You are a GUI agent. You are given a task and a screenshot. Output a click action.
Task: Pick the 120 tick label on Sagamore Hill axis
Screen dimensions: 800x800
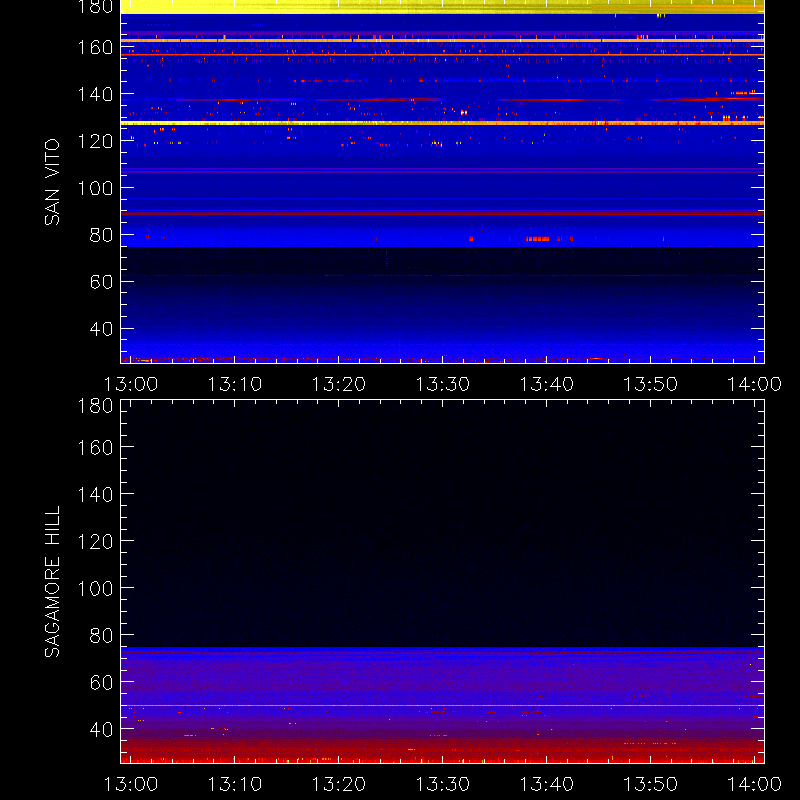pyautogui.click(x=95, y=541)
